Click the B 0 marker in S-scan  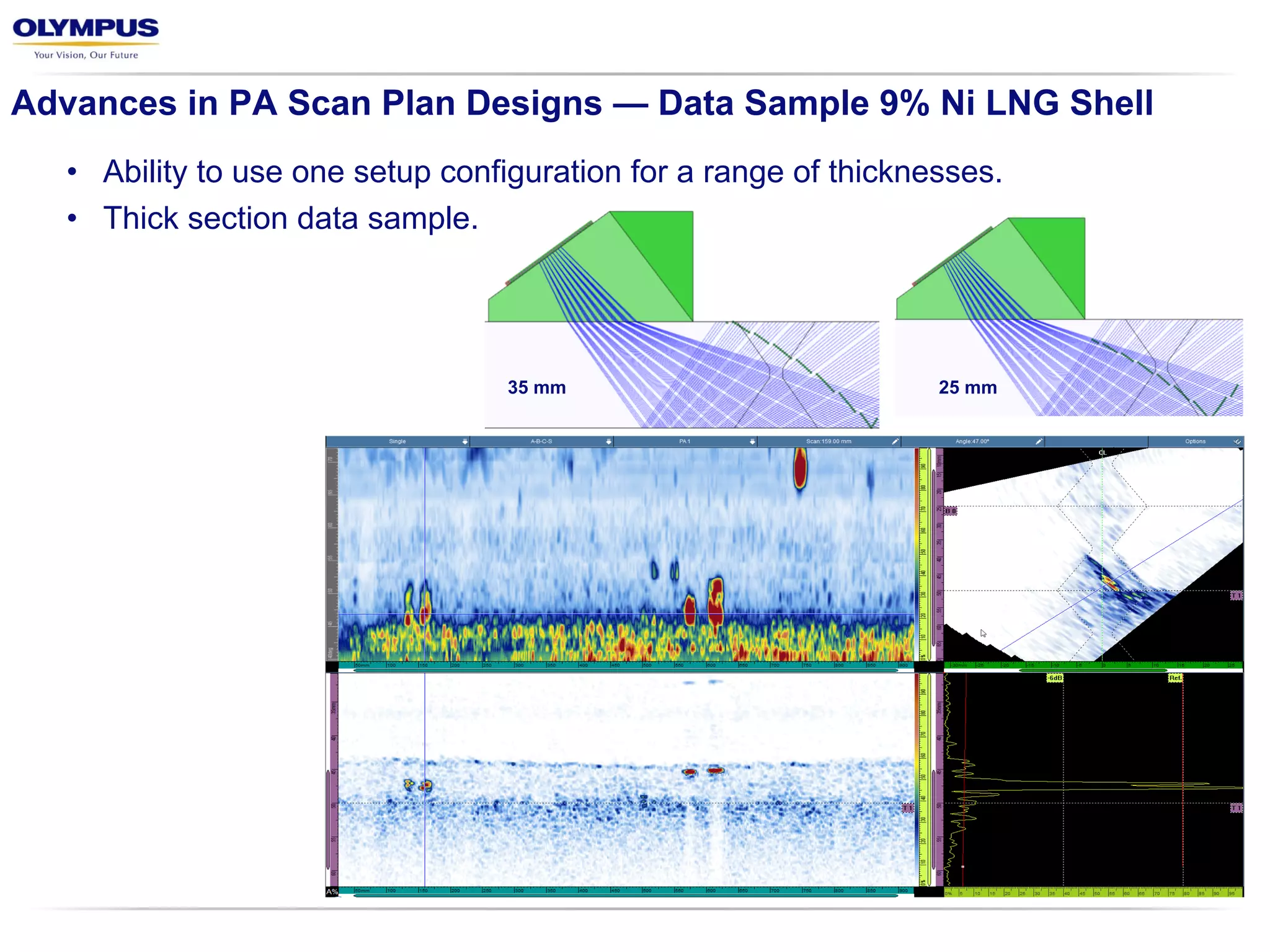951,511
